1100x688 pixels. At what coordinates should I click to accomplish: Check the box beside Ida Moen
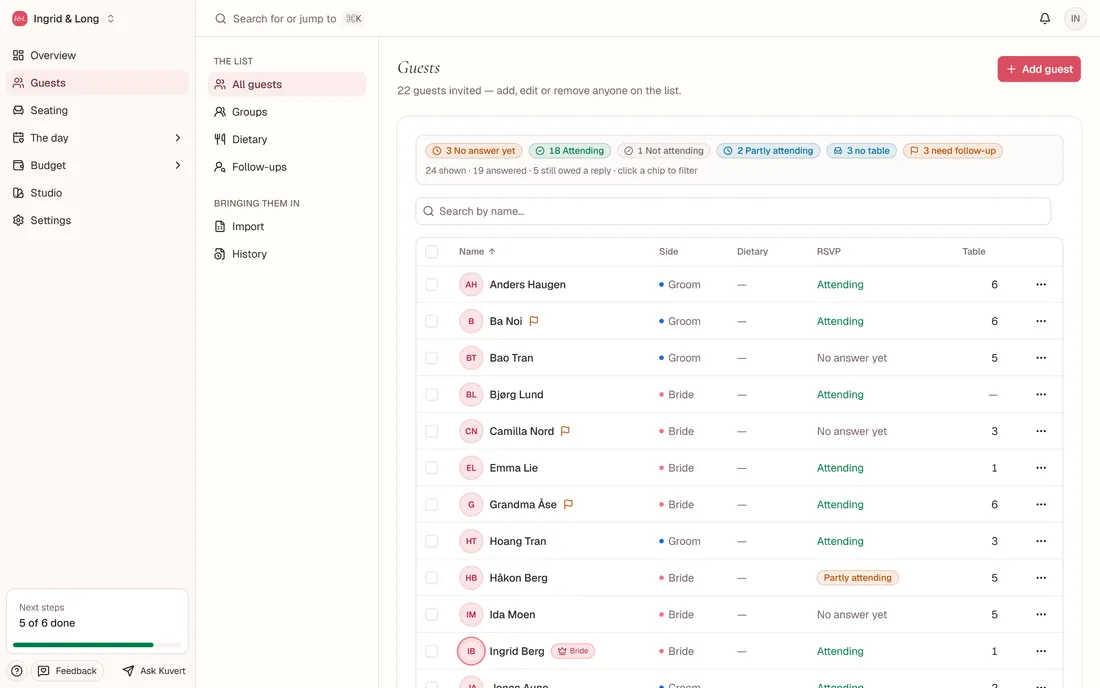(431, 614)
